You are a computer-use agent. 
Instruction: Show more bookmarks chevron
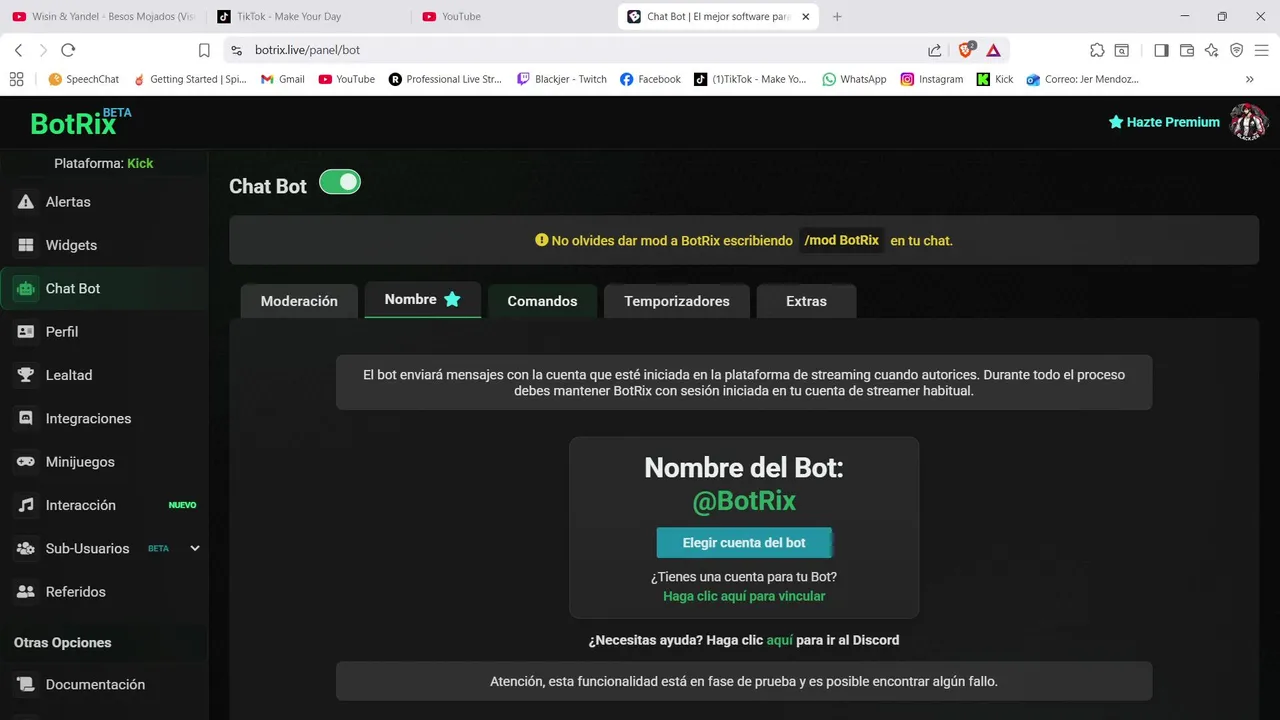1249,79
